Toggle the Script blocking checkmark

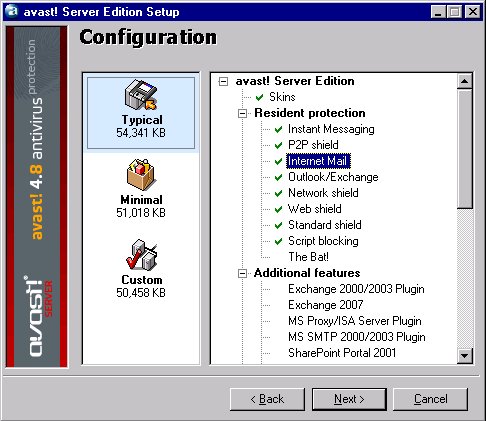278,241
